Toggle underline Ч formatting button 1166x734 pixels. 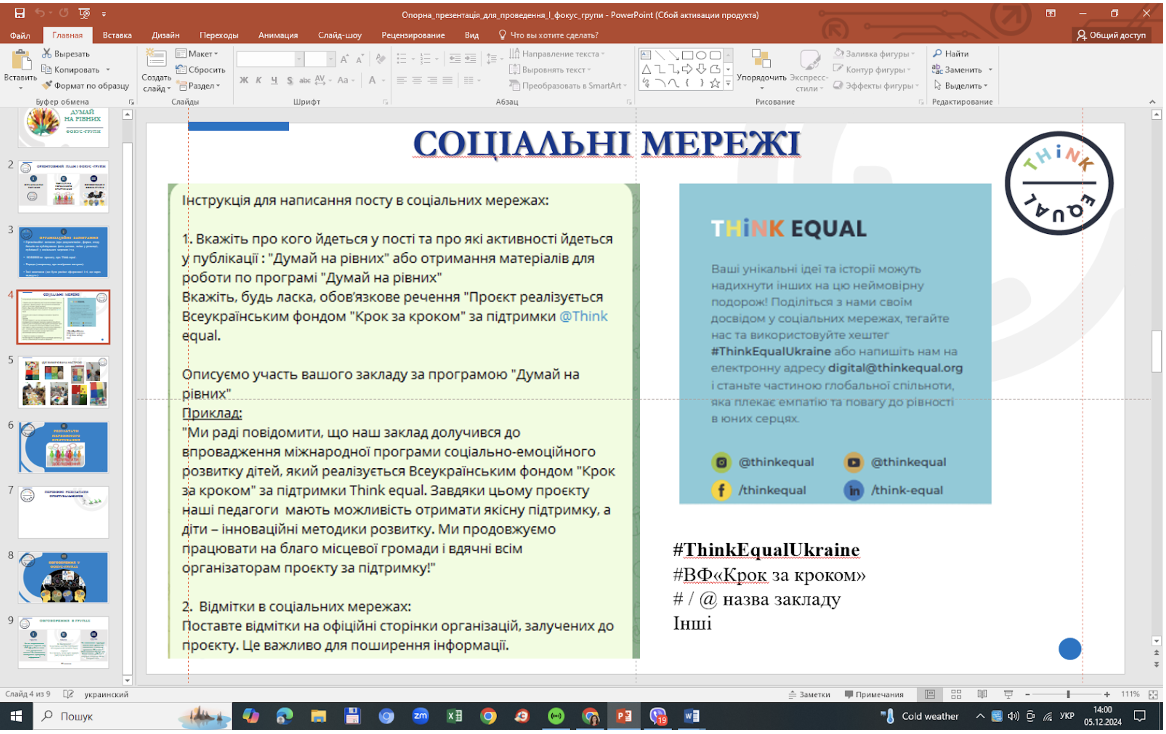[274, 80]
